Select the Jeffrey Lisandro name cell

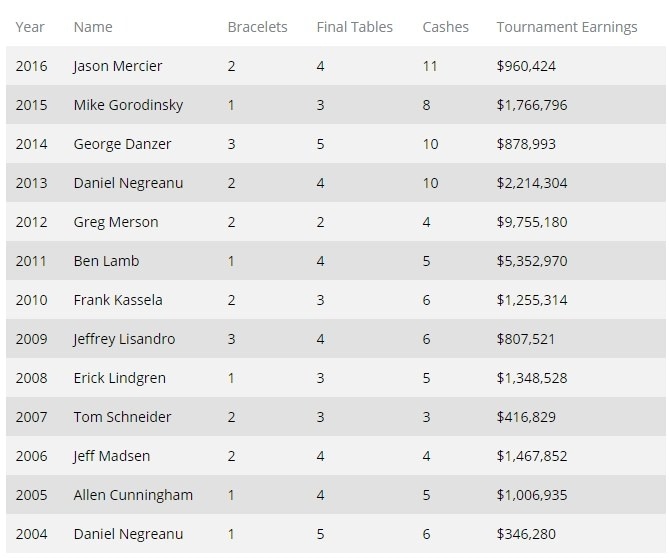click(x=124, y=339)
